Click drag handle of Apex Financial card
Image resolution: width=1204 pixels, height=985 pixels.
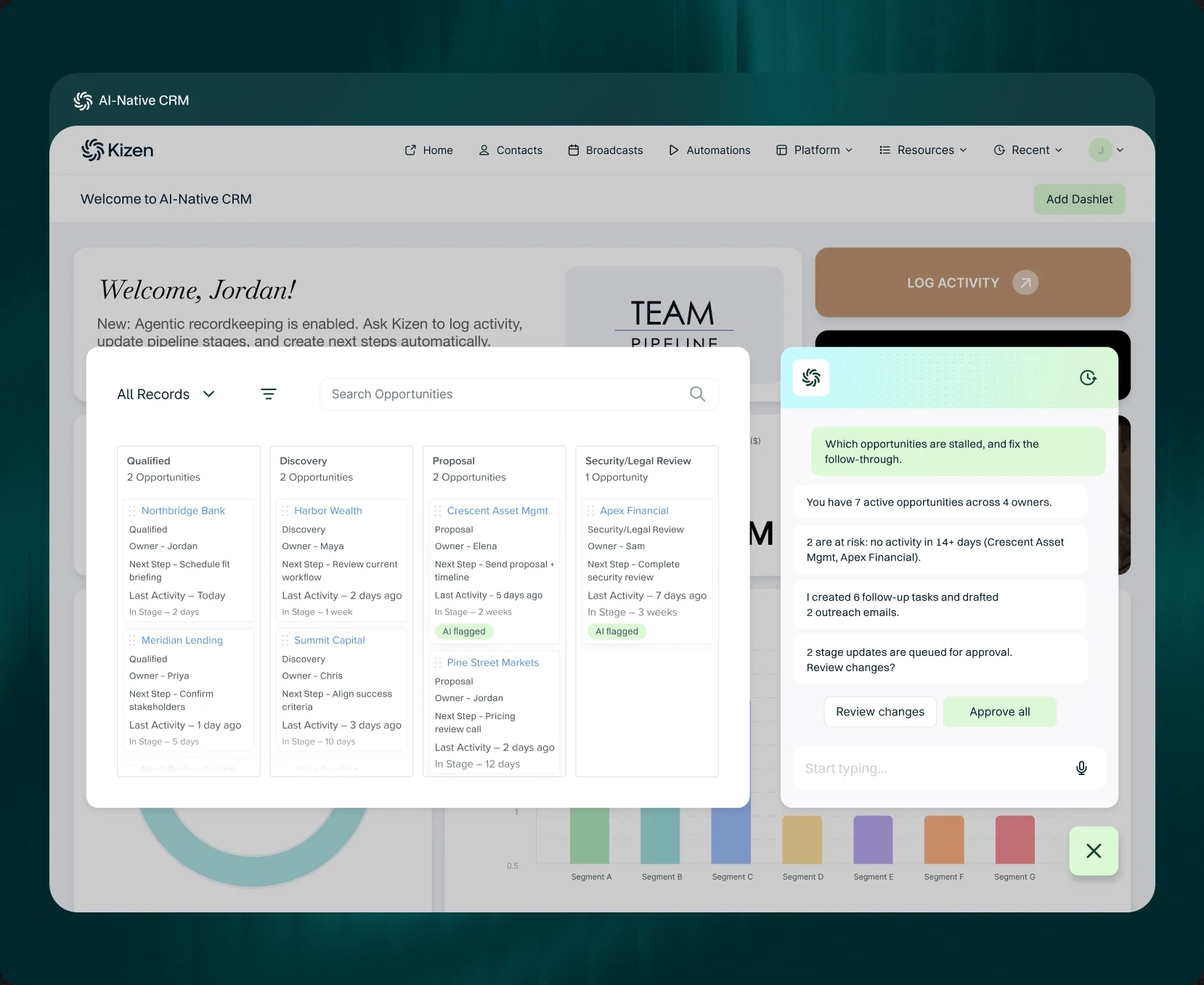[x=591, y=511]
